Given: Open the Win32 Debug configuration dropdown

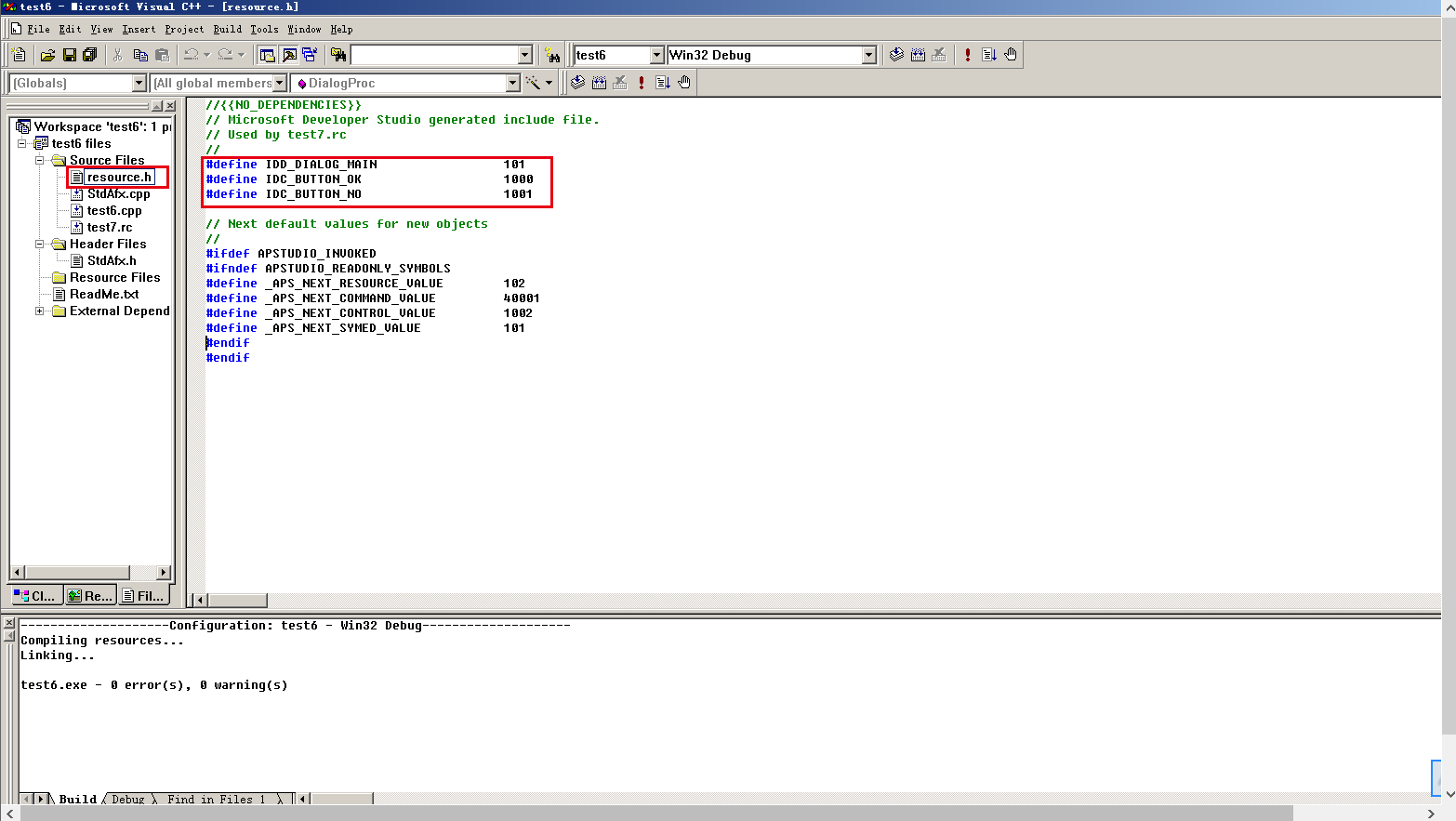Looking at the screenshot, I should (x=868, y=55).
